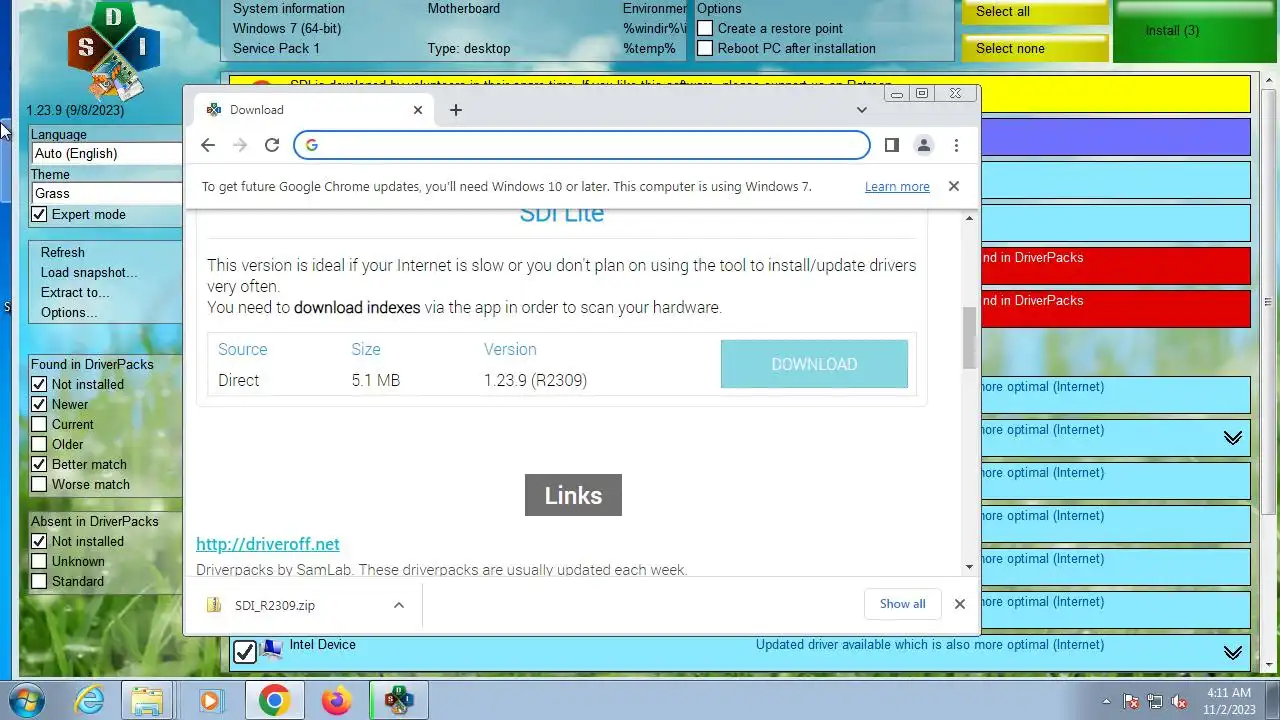The height and width of the screenshot is (720, 1280).
Task: Click the page scrollbar's up arrow
Action: pos(969,218)
